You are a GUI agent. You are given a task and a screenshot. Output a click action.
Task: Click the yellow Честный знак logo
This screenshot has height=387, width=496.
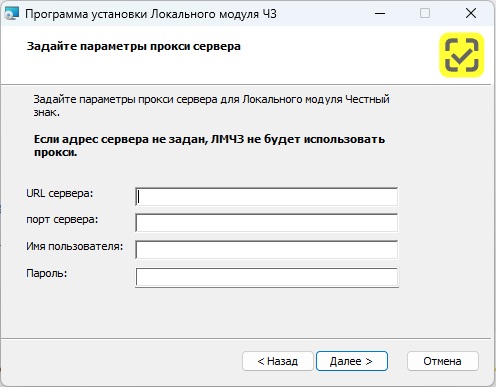click(x=462, y=55)
